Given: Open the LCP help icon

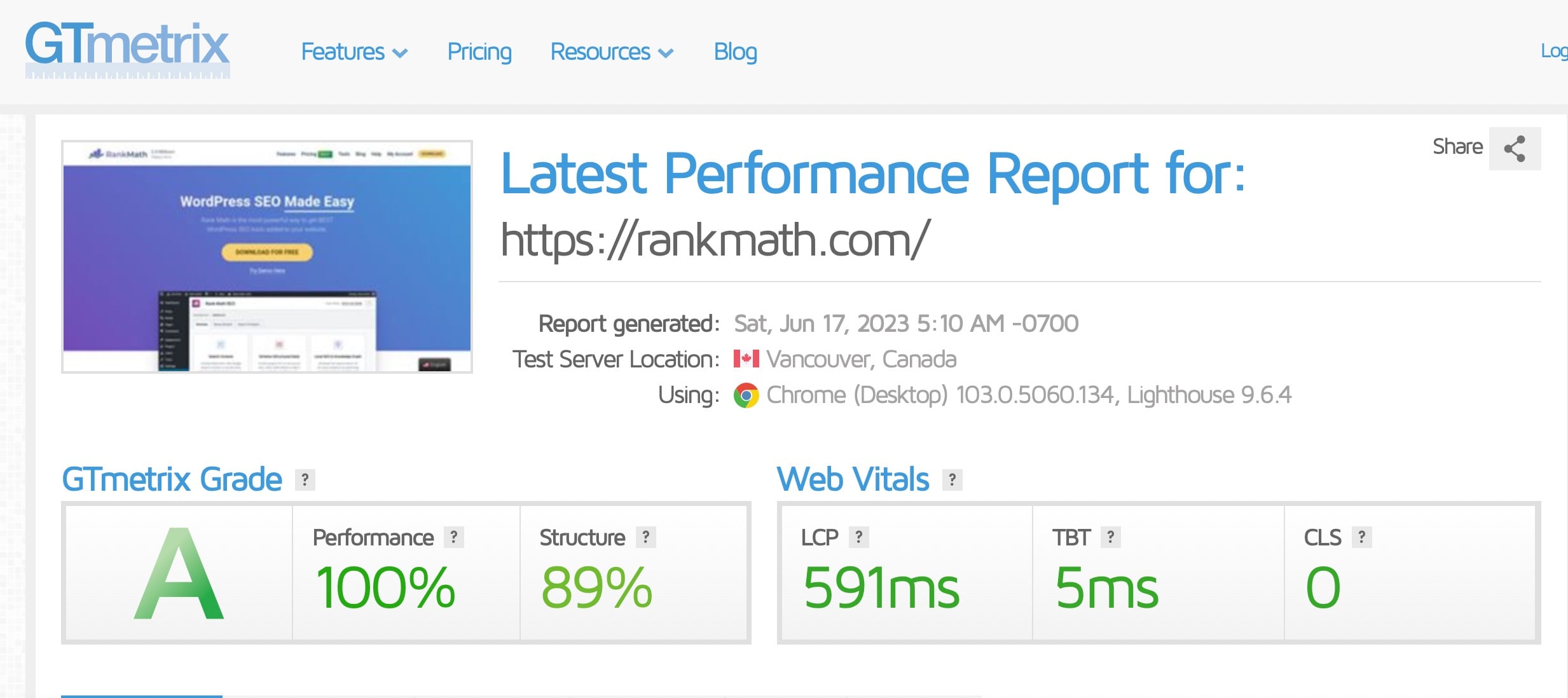Looking at the screenshot, I should (x=859, y=537).
